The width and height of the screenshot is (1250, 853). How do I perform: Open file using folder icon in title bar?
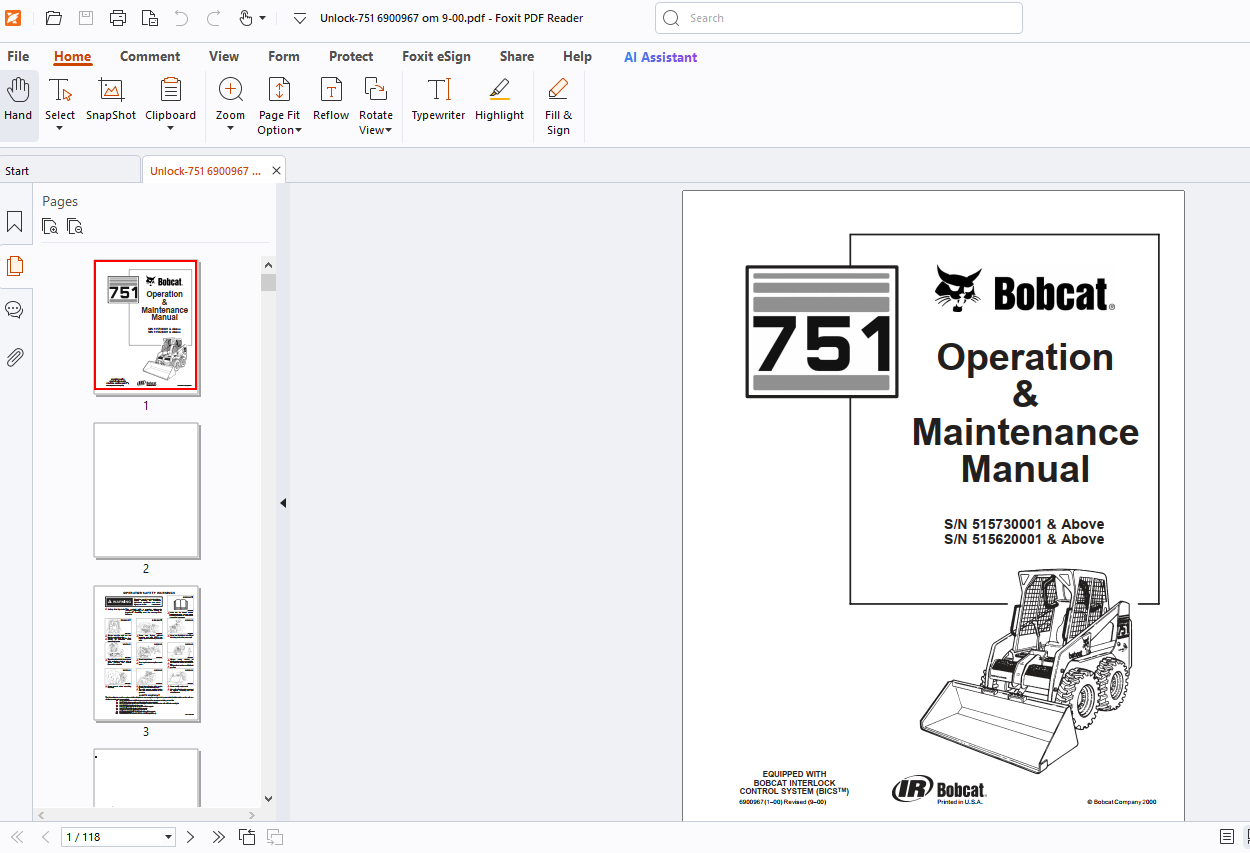[54, 18]
